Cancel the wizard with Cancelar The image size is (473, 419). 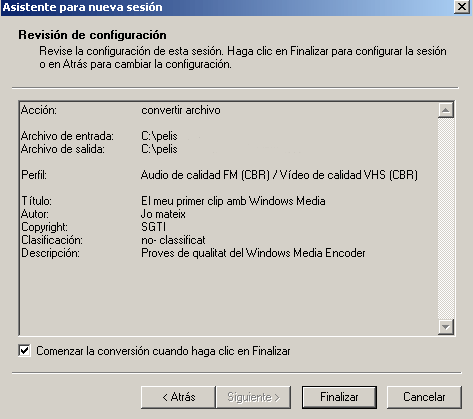(424, 397)
